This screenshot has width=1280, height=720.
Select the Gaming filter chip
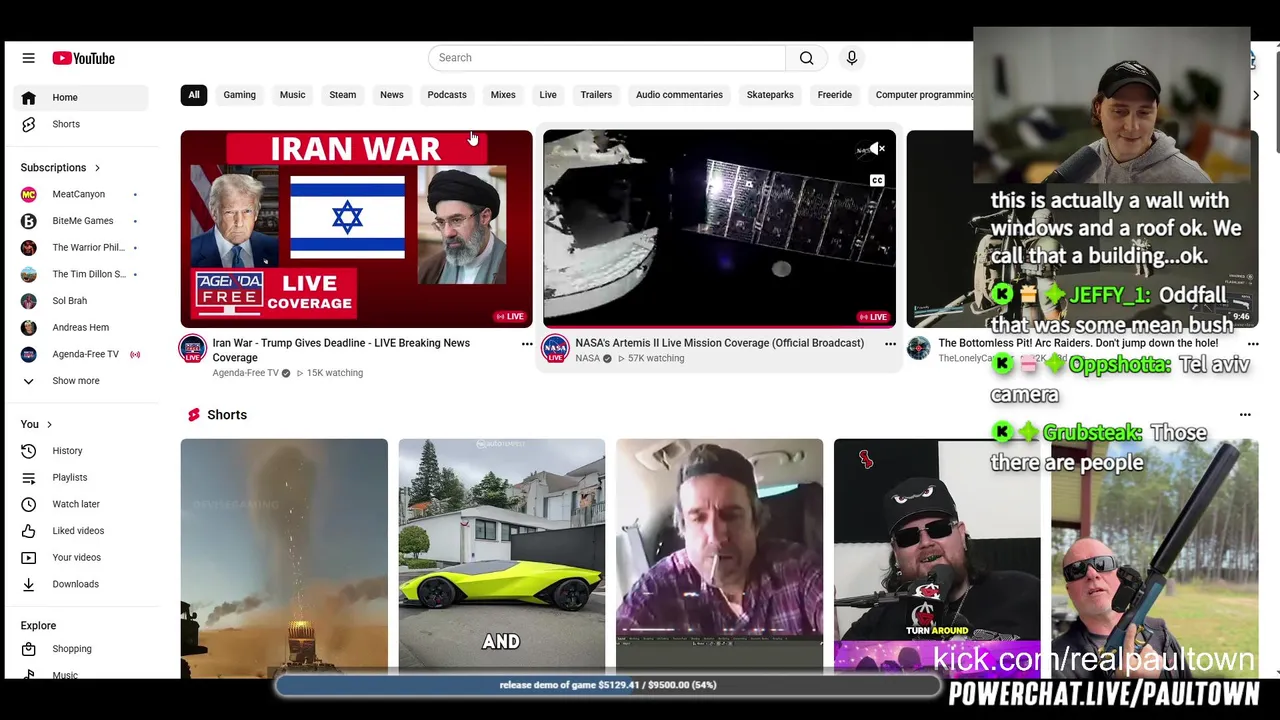point(240,95)
